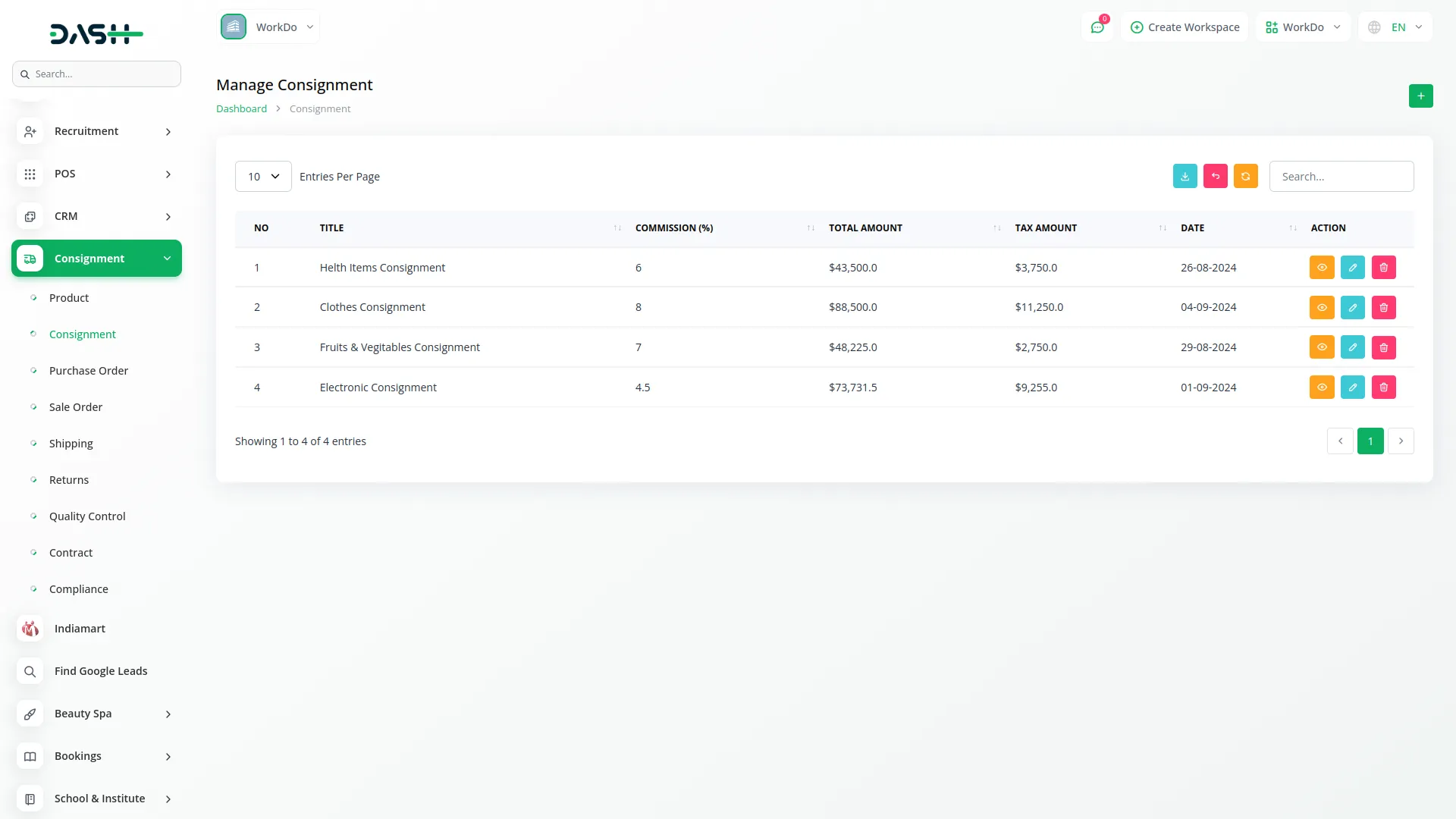View Helth Items Consignment details eye icon
The image size is (1456, 819).
(x=1321, y=268)
